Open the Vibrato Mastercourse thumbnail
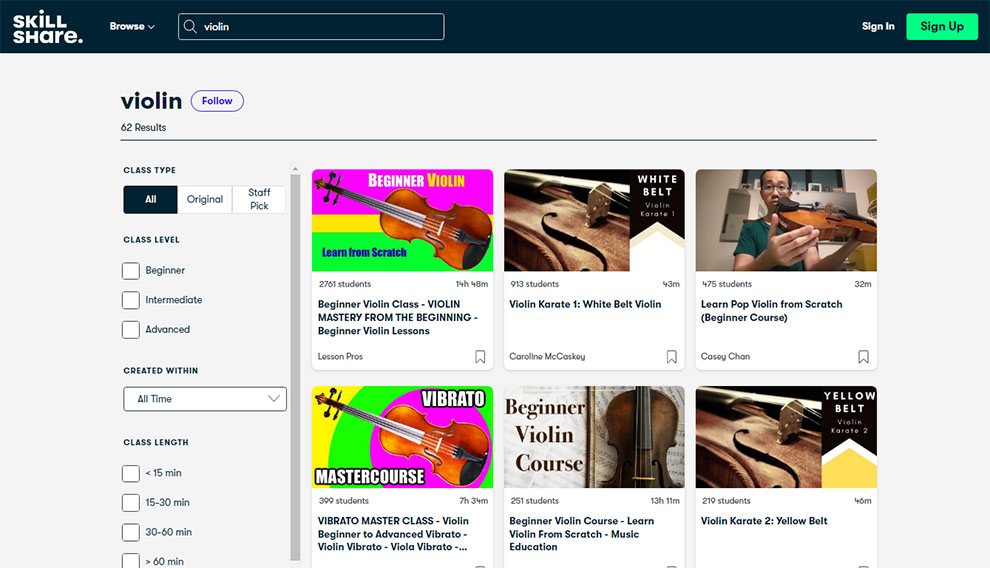This screenshot has height=568, width=990. [402, 437]
